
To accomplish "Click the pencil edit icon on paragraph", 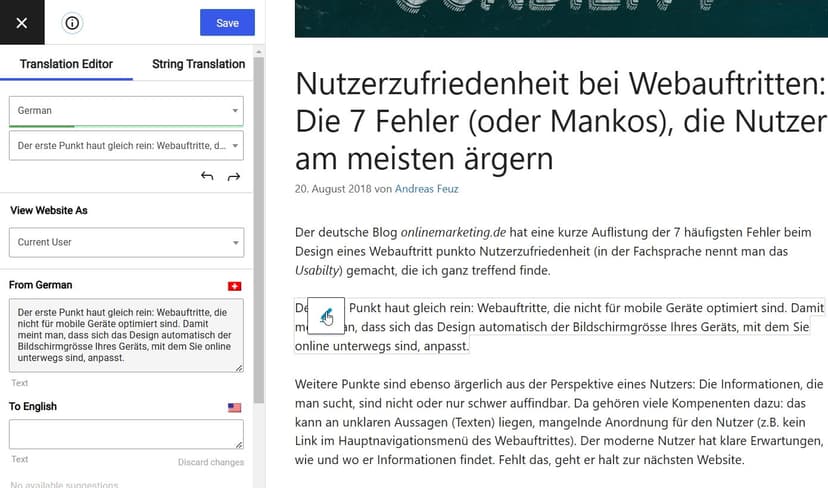I will [326, 316].
